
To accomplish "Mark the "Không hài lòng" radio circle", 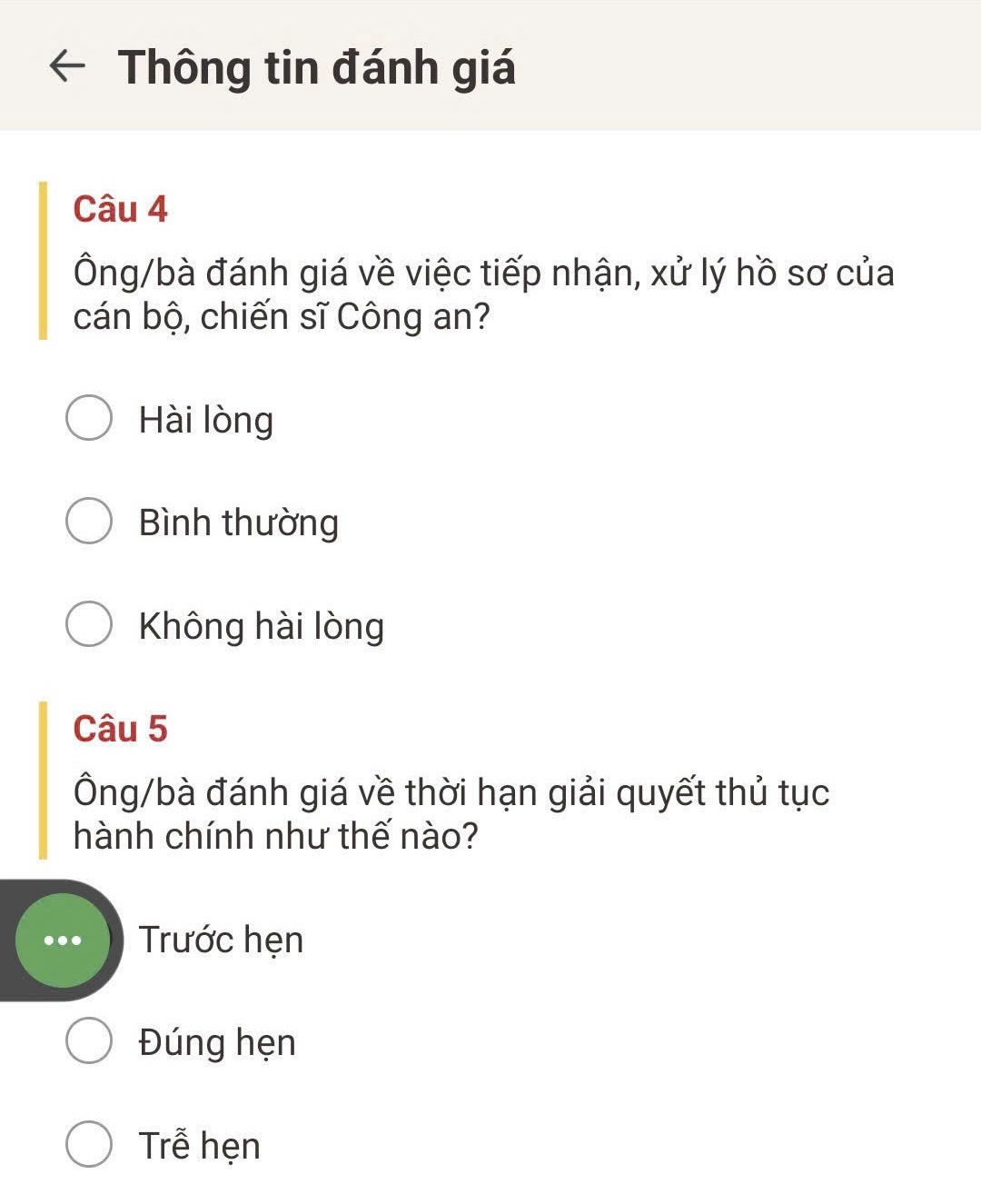I will pos(89,624).
